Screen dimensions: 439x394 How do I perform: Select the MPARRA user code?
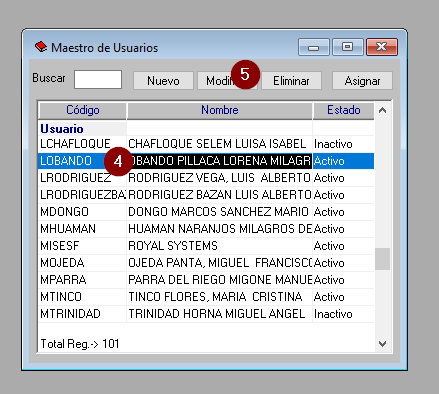[63, 280]
